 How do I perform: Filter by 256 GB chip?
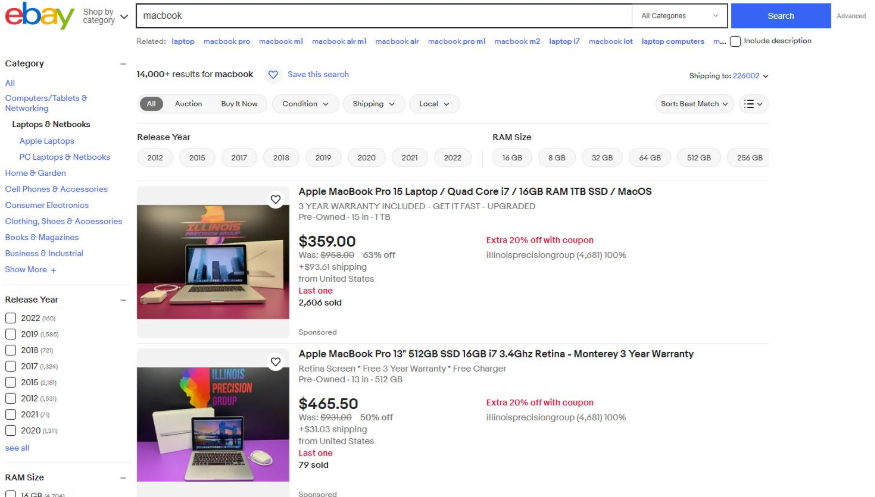pyautogui.click(x=749, y=158)
